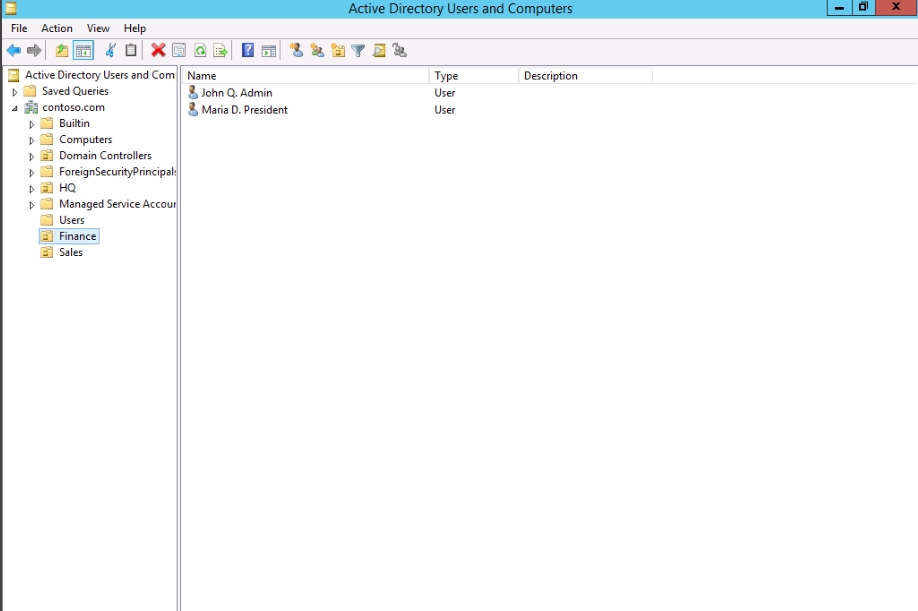Collapse the contoso.com domain node

[x=15, y=108]
